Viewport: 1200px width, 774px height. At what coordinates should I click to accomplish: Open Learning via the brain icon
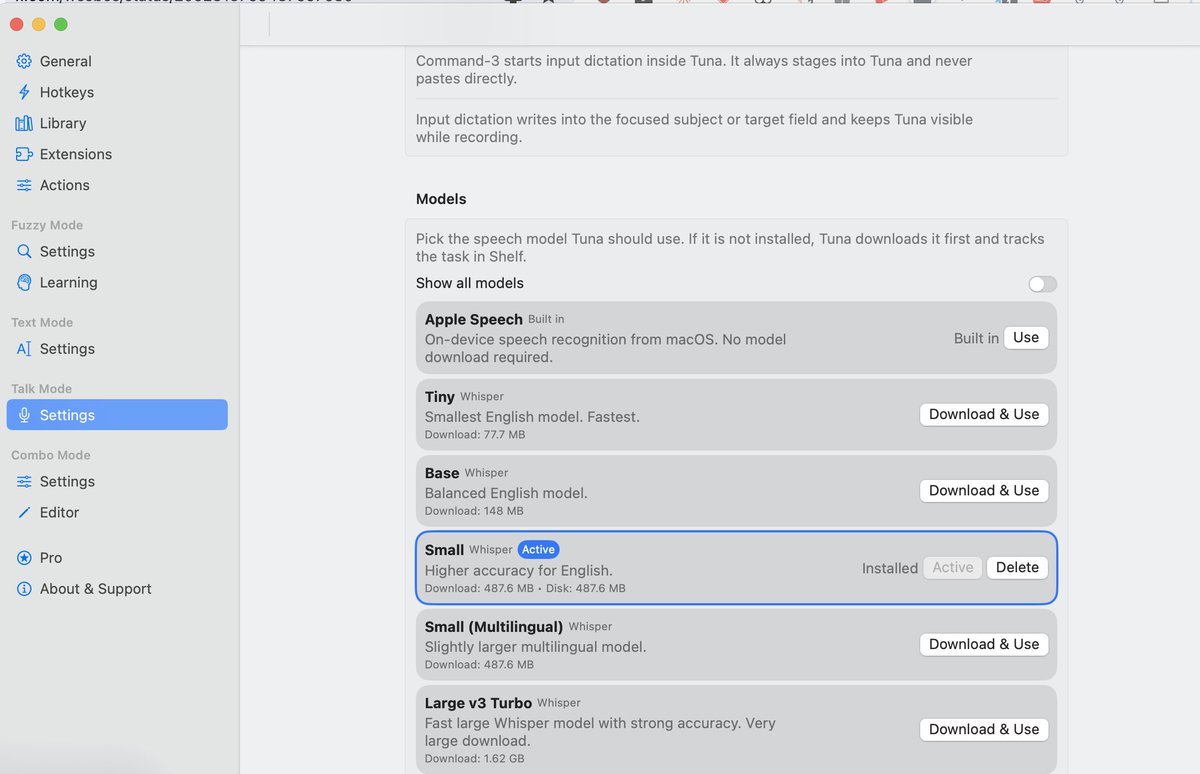[24, 283]
